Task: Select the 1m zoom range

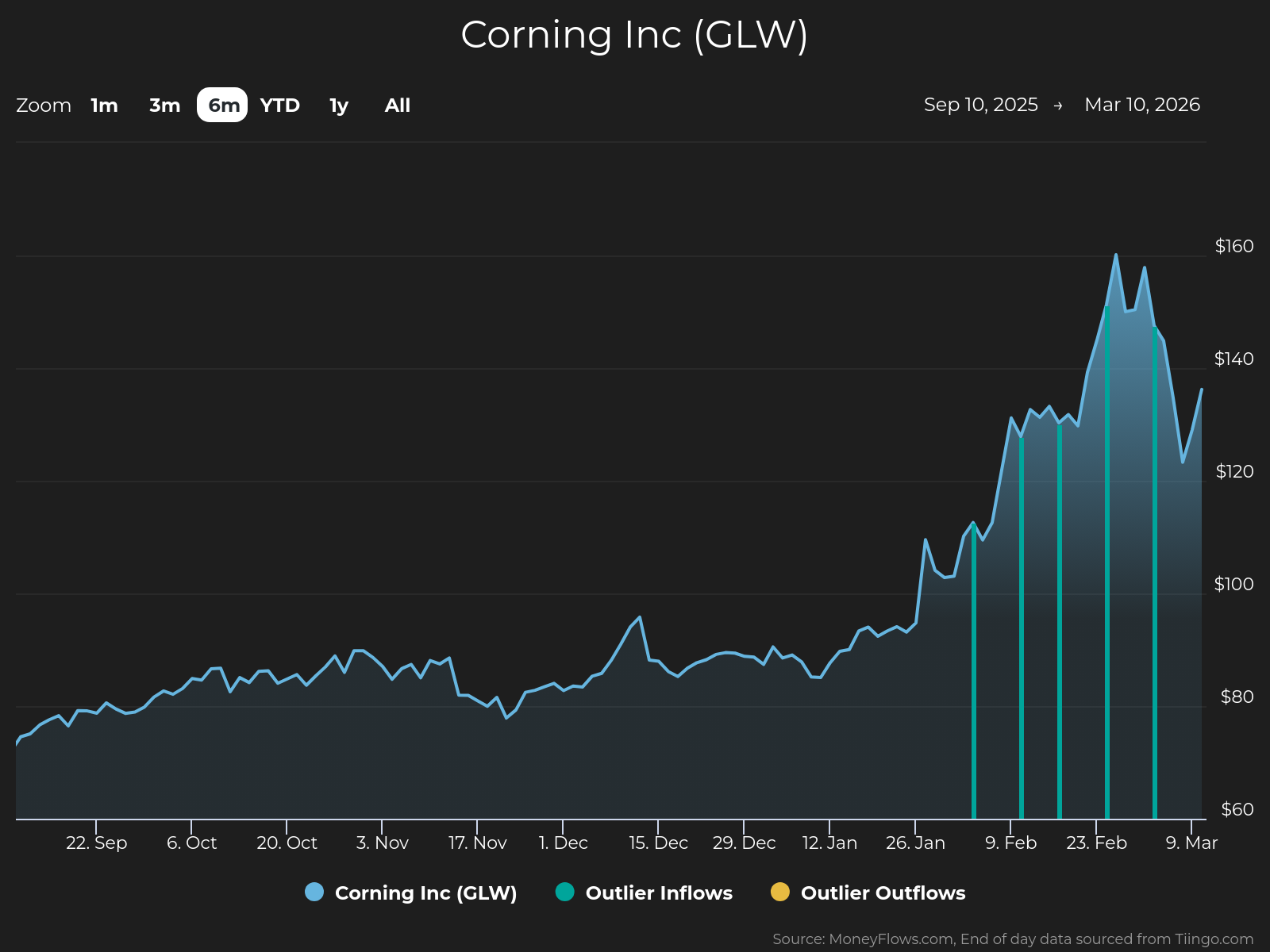Action: tap(104, 106)
